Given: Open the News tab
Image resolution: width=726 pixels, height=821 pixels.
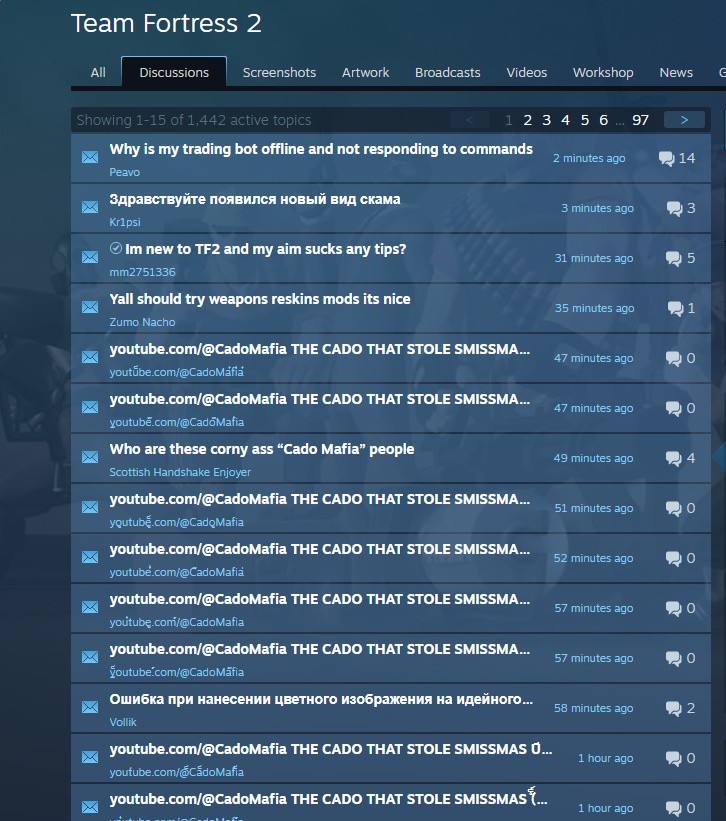Looking at the screenshot, I should click(676, 72).
